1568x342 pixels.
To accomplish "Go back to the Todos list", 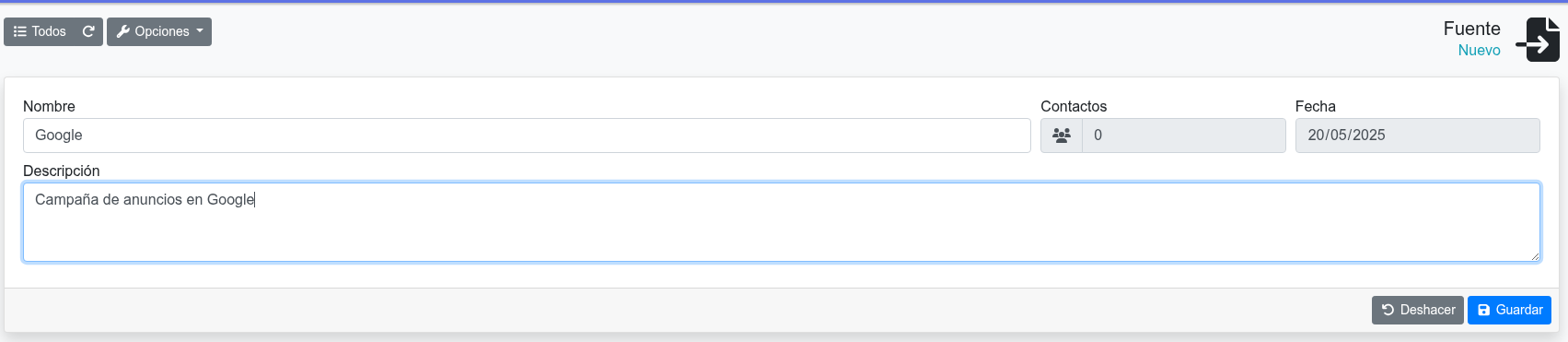I will [40, 31].
